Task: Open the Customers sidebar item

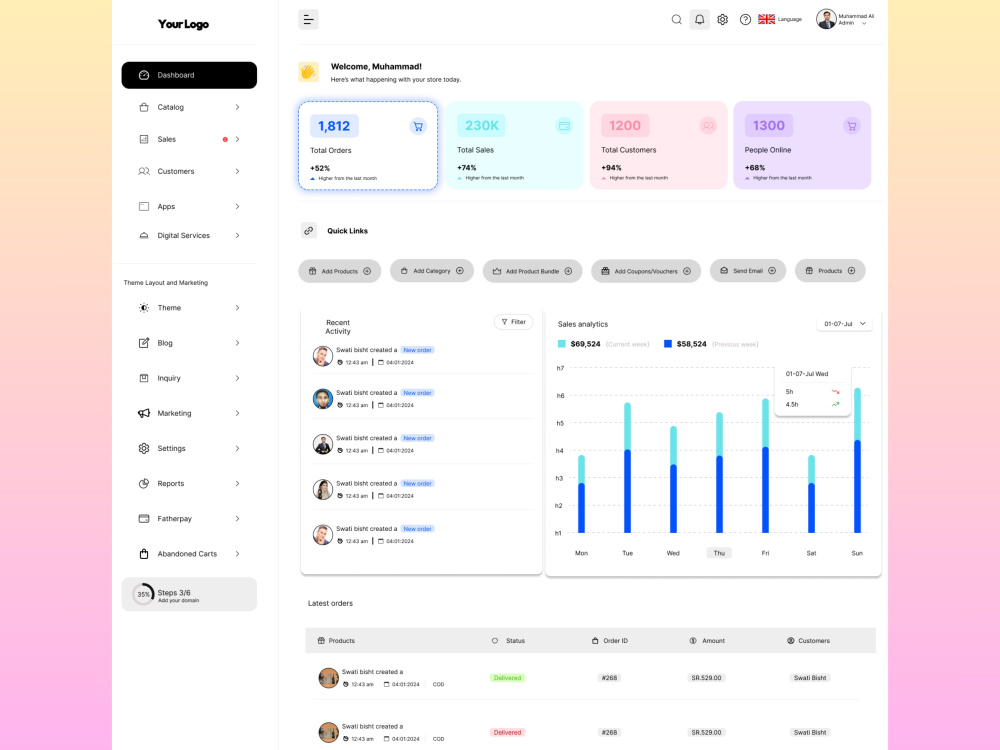Action: click(189, 171)
